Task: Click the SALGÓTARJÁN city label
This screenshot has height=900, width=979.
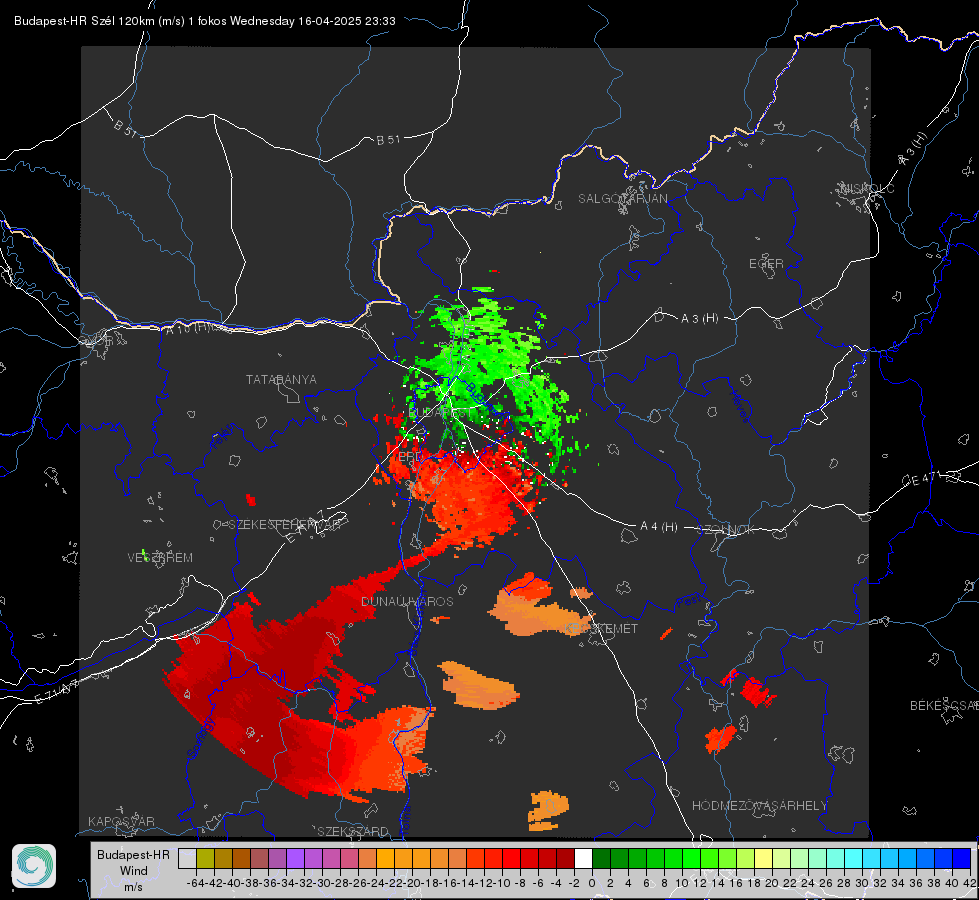Action: click(x=622, y=199)
